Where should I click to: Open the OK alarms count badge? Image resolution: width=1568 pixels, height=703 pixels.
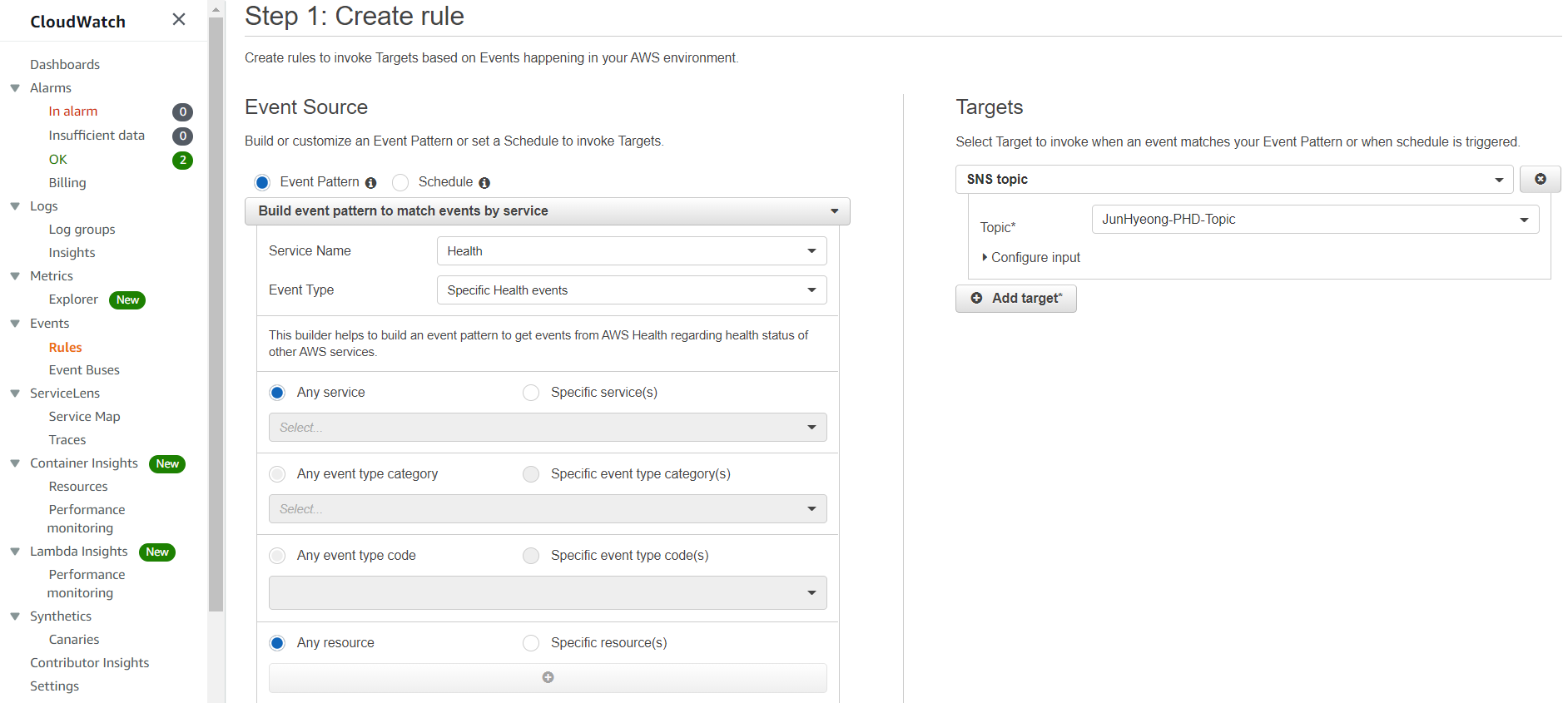[182, 161]
